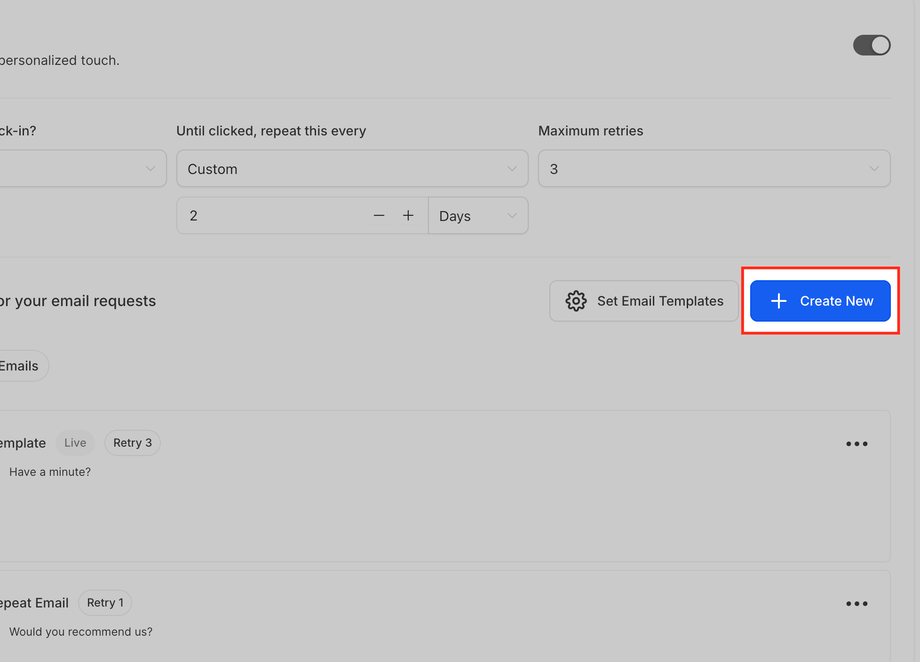This screenshot has width=920, height=662.
Task: Turn off the toggle switch at the top
Action: (x=871, y=45)
